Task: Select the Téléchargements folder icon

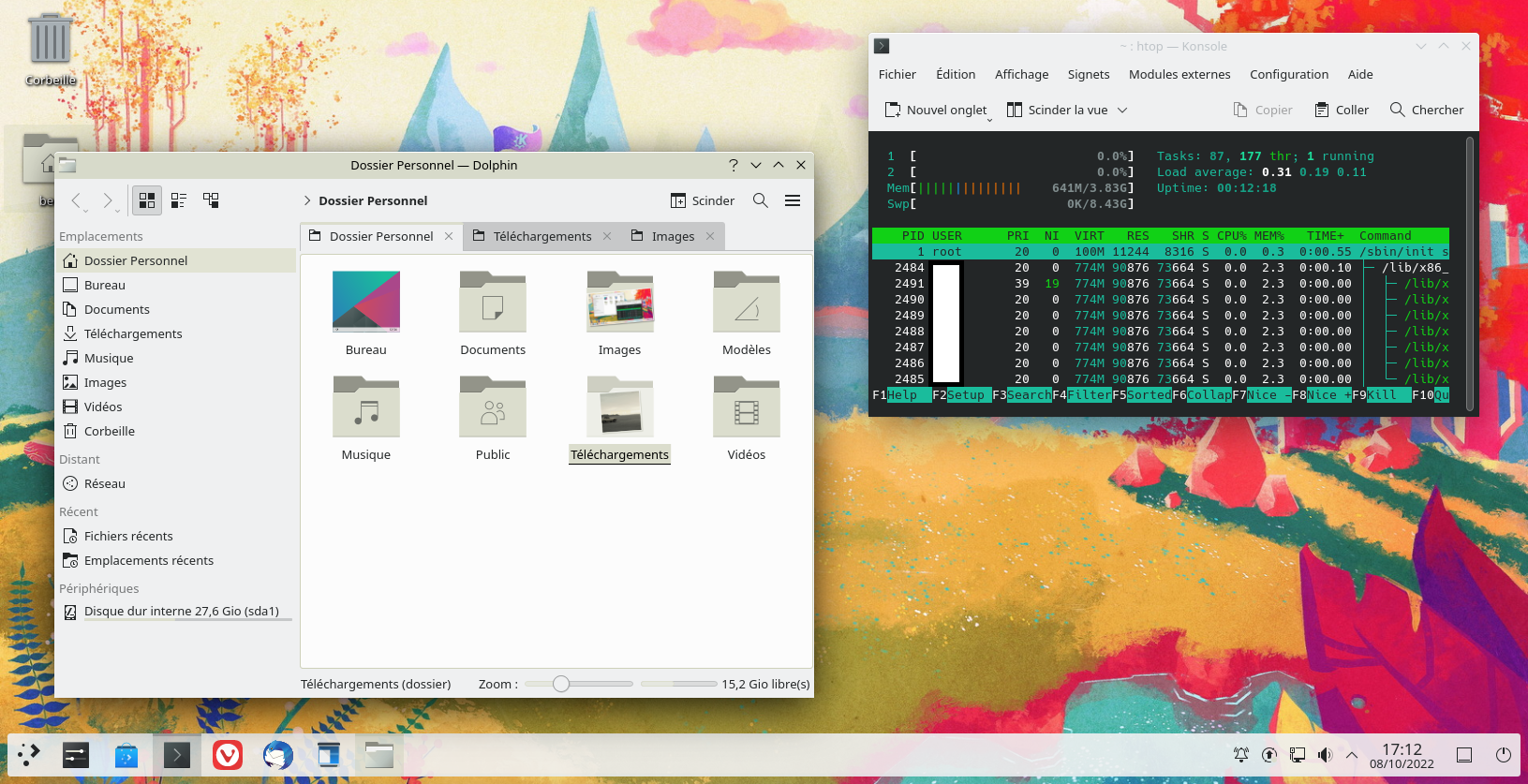Action: point(619,407)
